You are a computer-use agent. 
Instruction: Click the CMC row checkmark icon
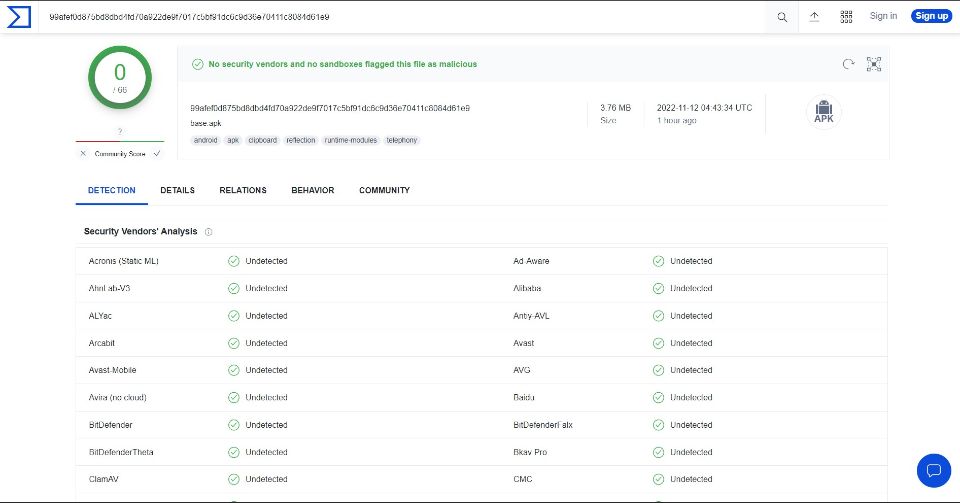658,479
